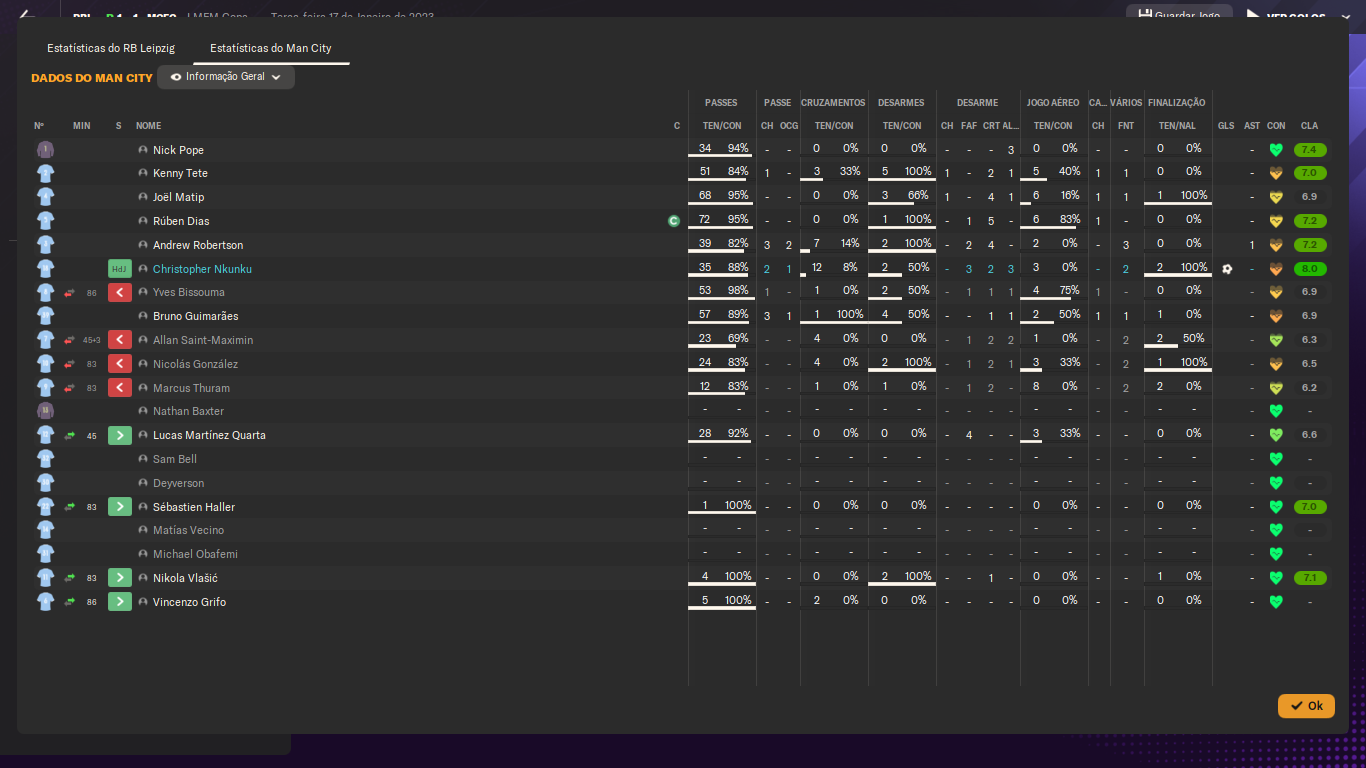Sort by the CLA rating column header
Image resolution: width=1366 pixels, height=768 pixels.
pos(1309,126)
